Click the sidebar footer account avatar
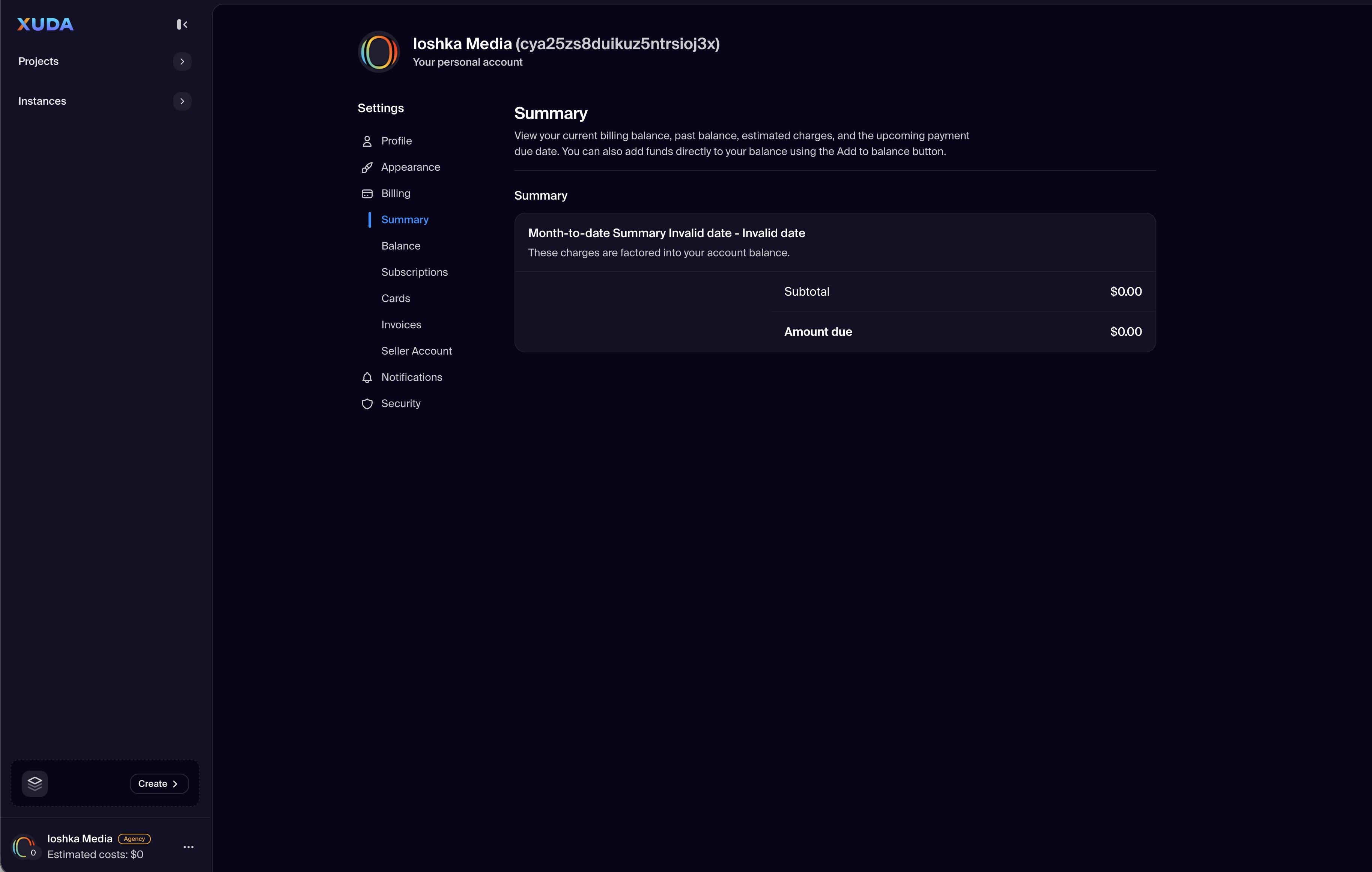 click(24, 846)
